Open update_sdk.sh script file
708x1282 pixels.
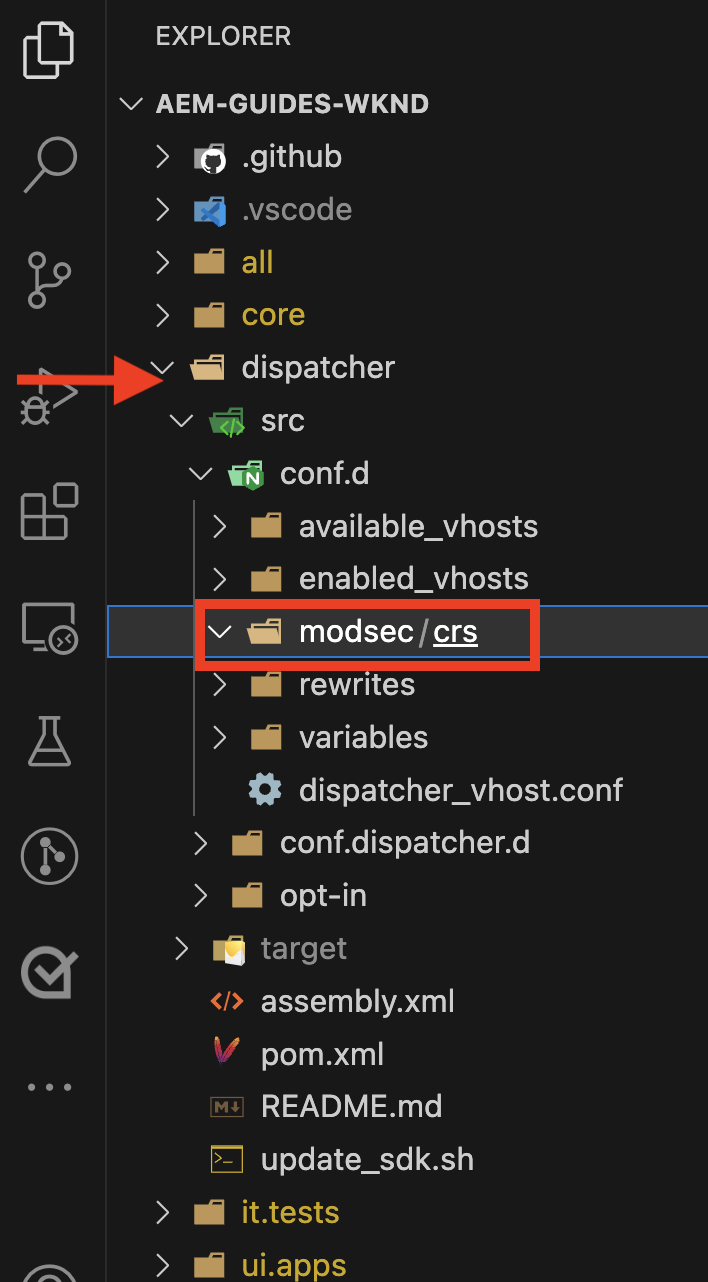[367, 1160]
